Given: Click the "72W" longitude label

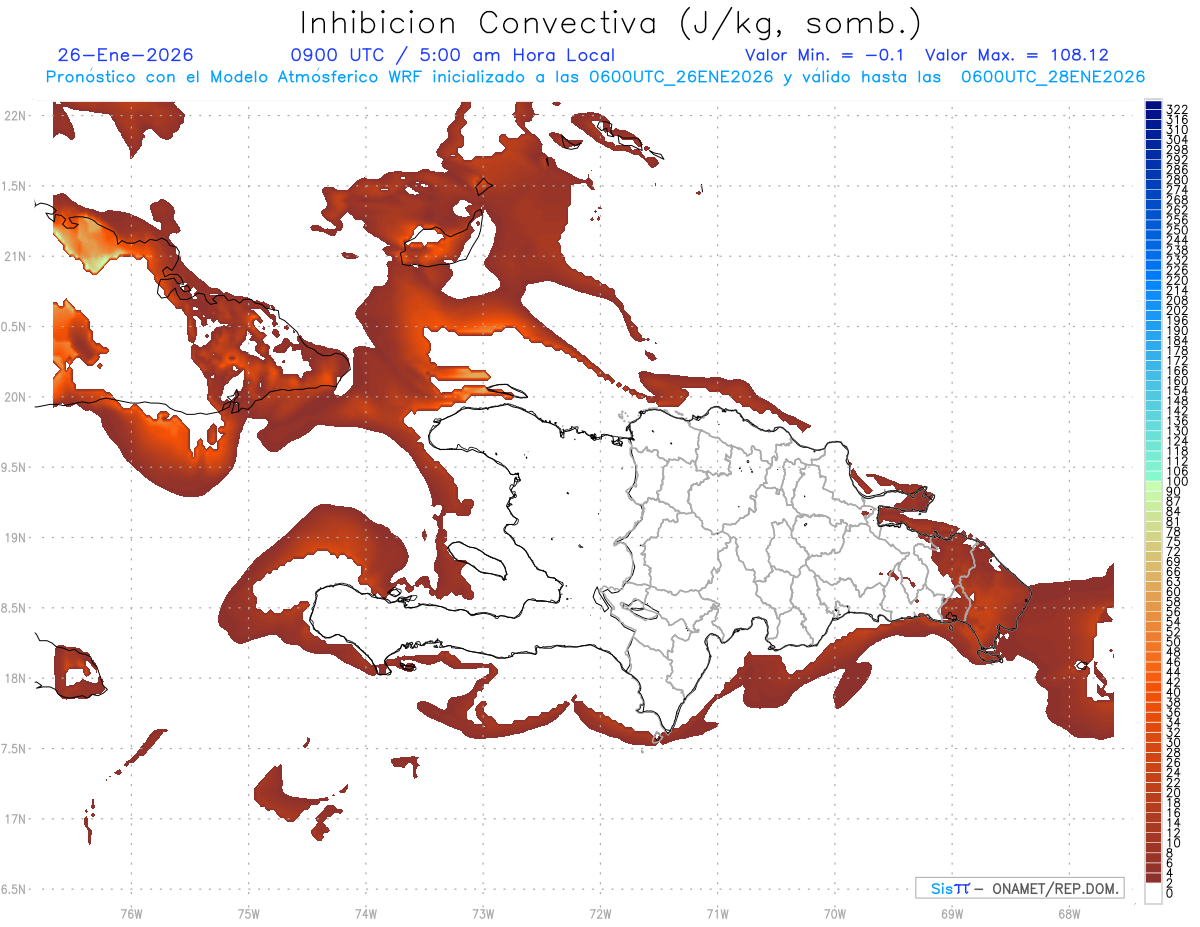Looking at the screenshot, I should (600, 913).
